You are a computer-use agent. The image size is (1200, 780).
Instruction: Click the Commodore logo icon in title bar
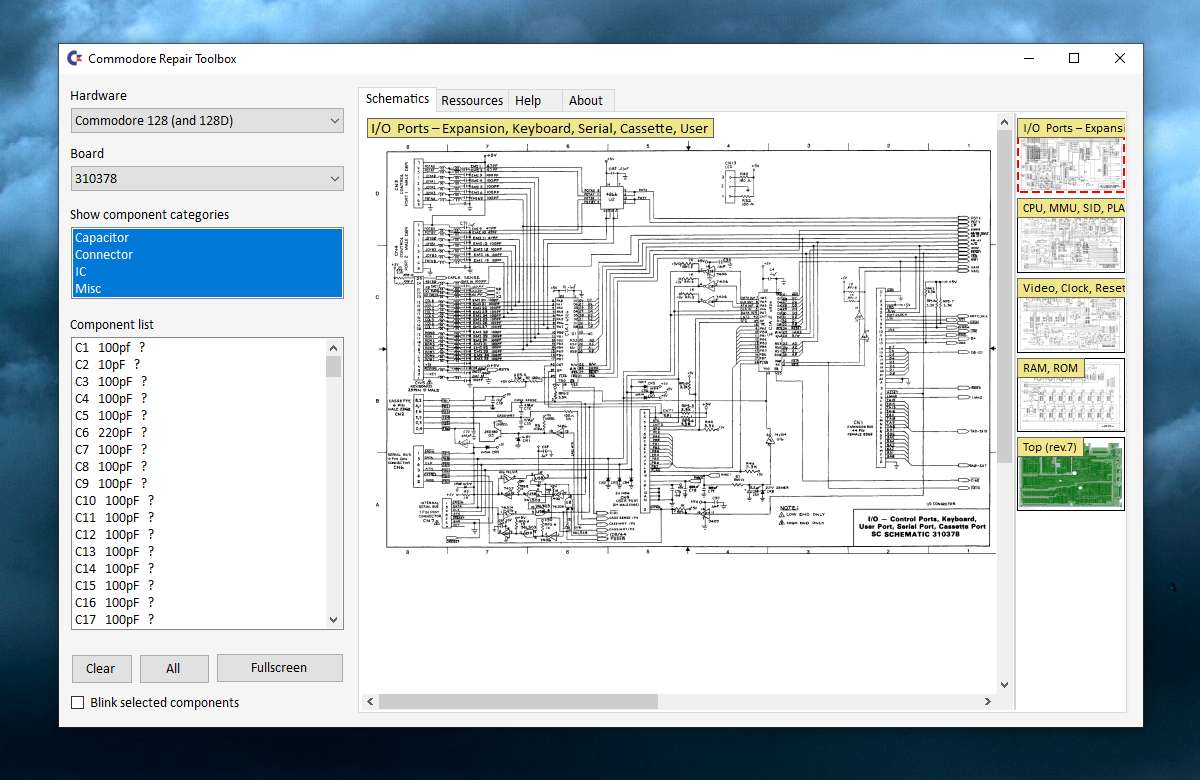coord(75,58)
